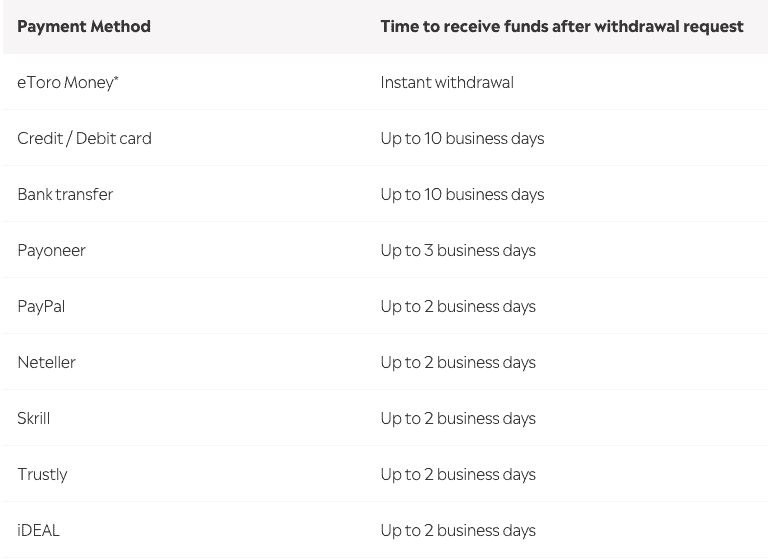Click the Payment Method column header

coord(84,26)
